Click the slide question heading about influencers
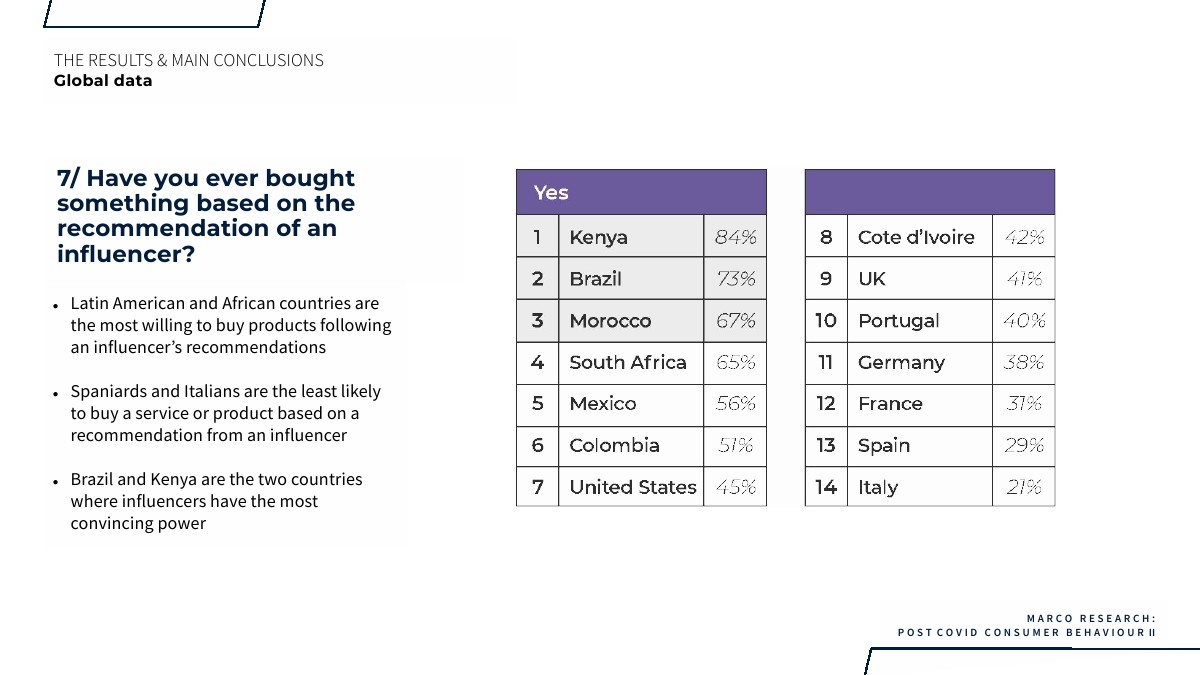 206,216
